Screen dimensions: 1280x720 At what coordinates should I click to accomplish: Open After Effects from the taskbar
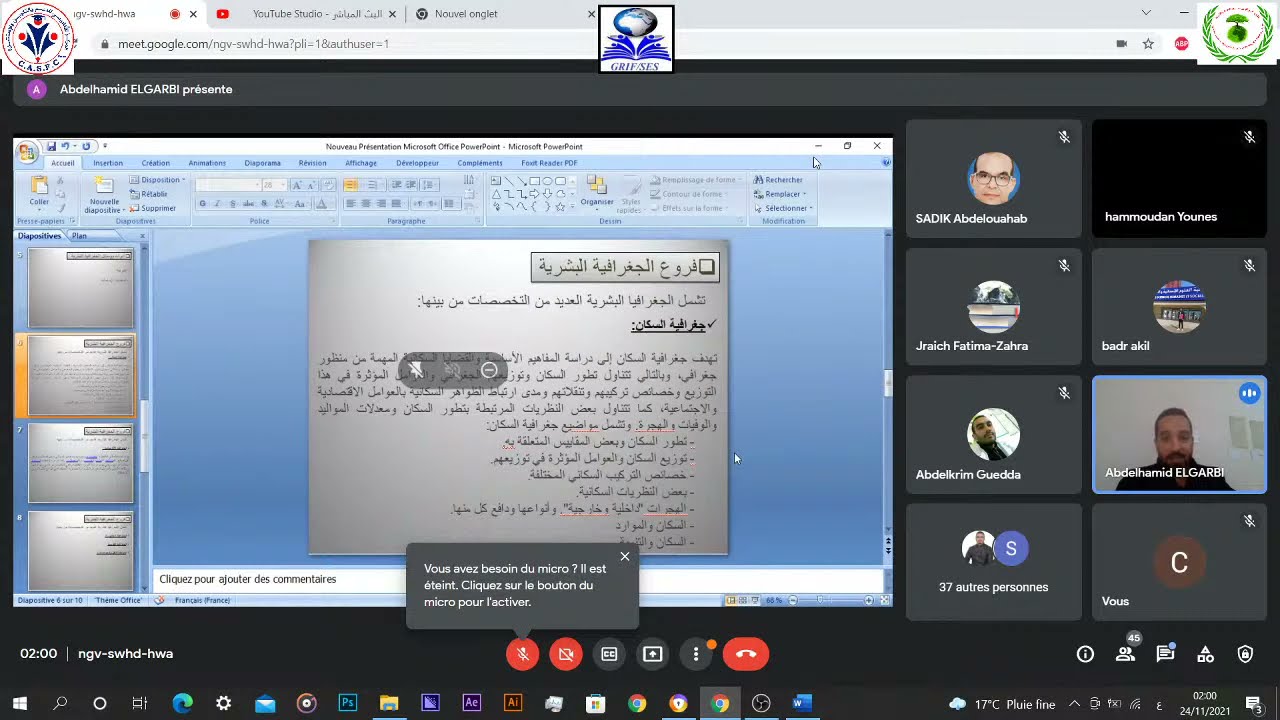(x=472, y=703)
